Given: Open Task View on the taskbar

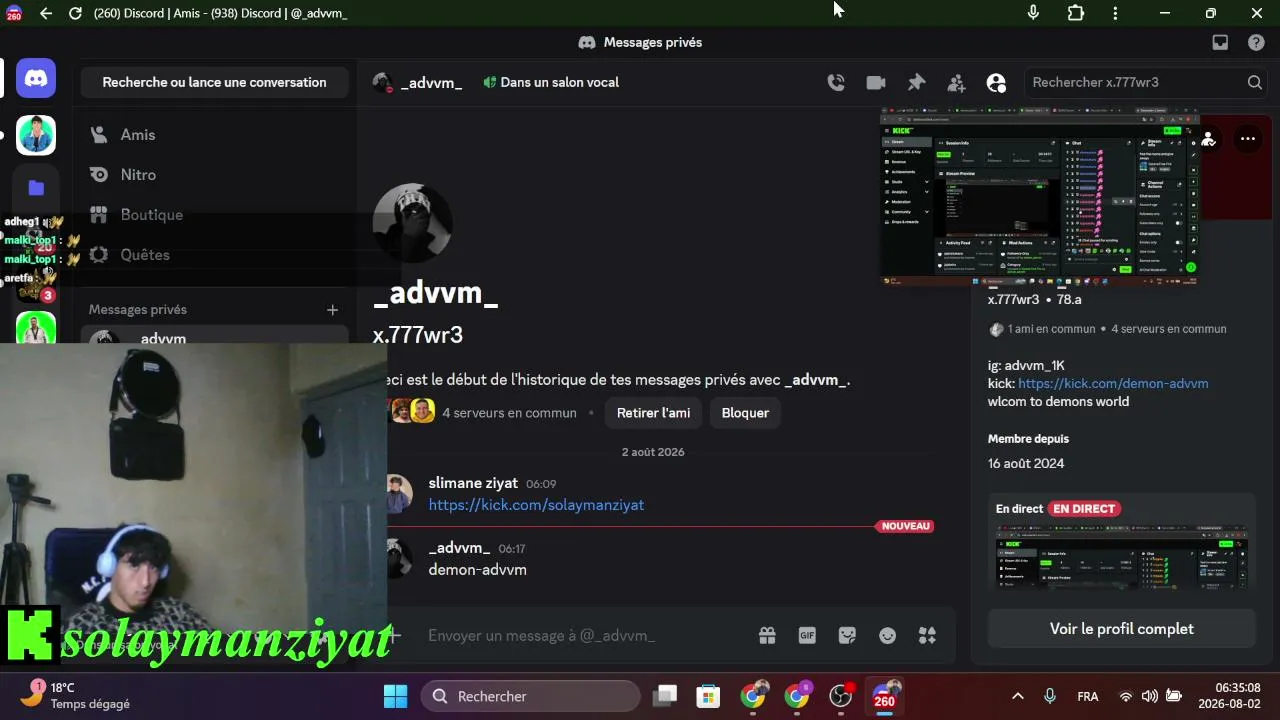Looking at the screenshot, I should click(x=665, y=696).
